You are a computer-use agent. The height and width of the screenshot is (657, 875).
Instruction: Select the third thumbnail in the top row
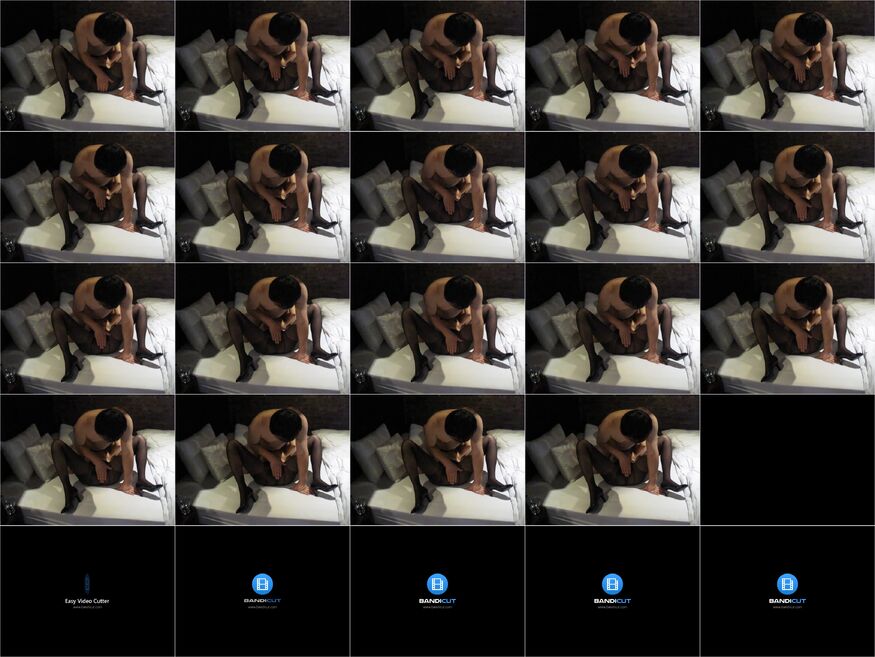coord(437,66)
